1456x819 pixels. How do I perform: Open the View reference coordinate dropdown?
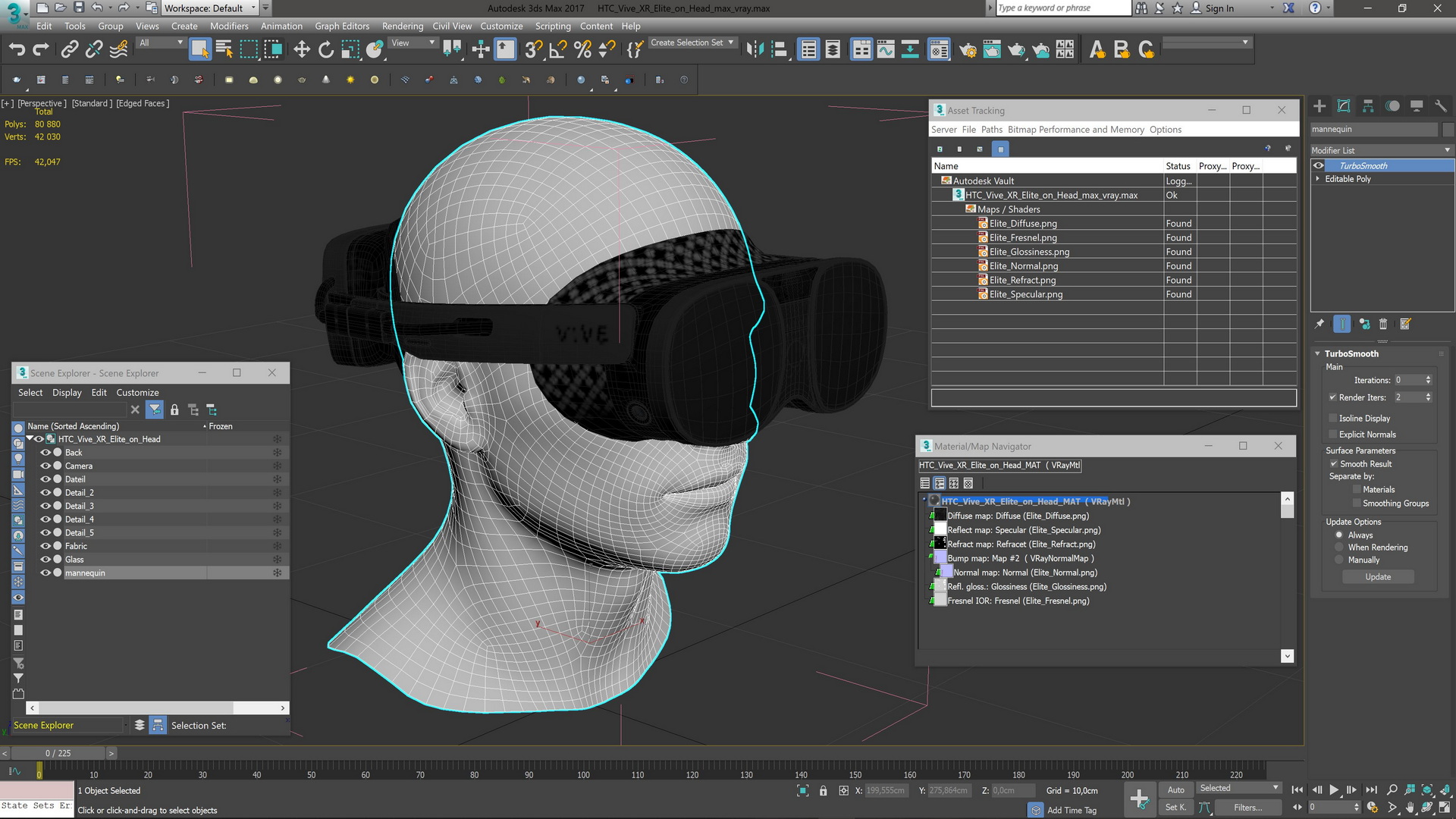[413, 43]
